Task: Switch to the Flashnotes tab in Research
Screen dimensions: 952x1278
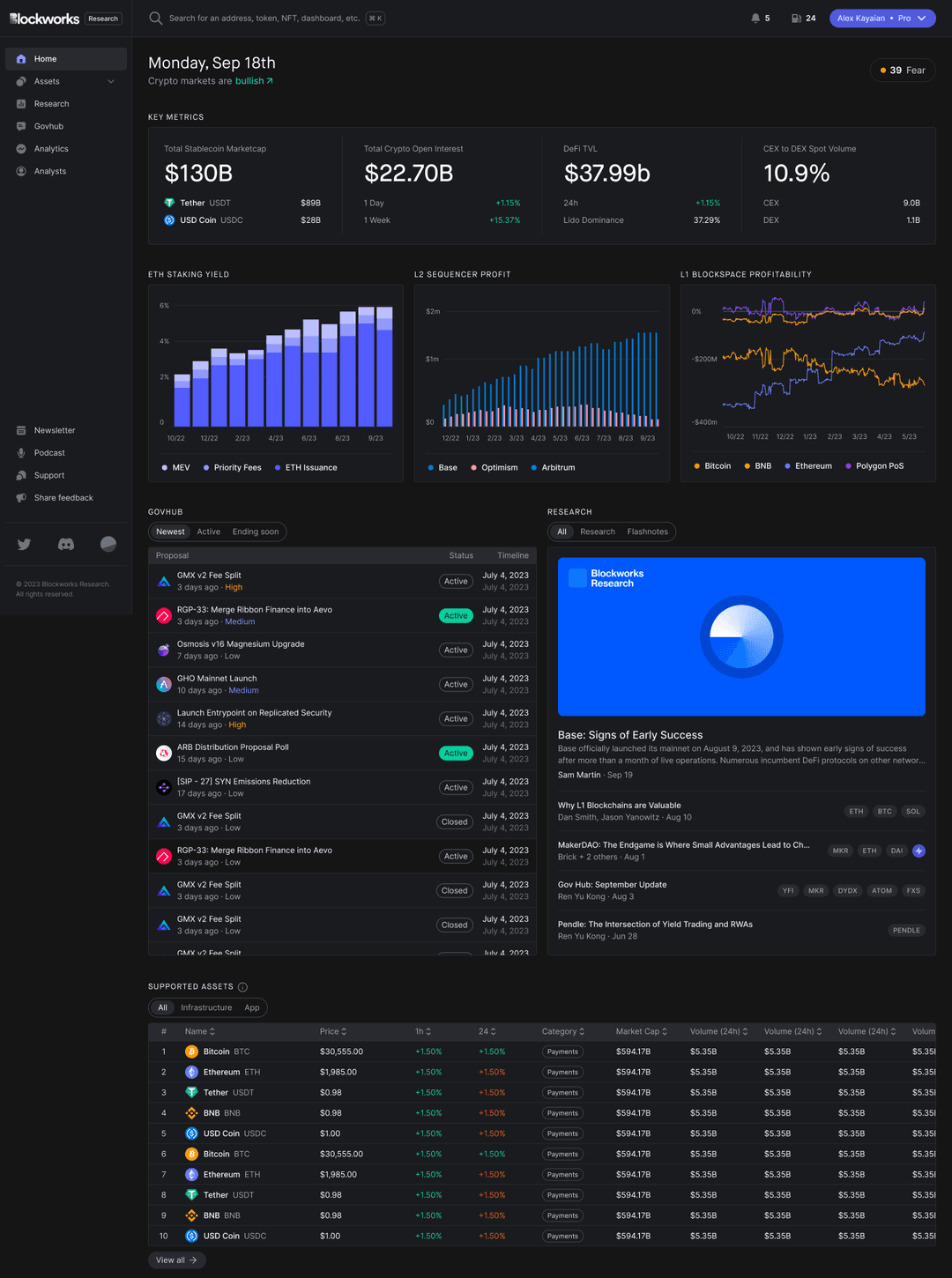Action: [648, 531]
